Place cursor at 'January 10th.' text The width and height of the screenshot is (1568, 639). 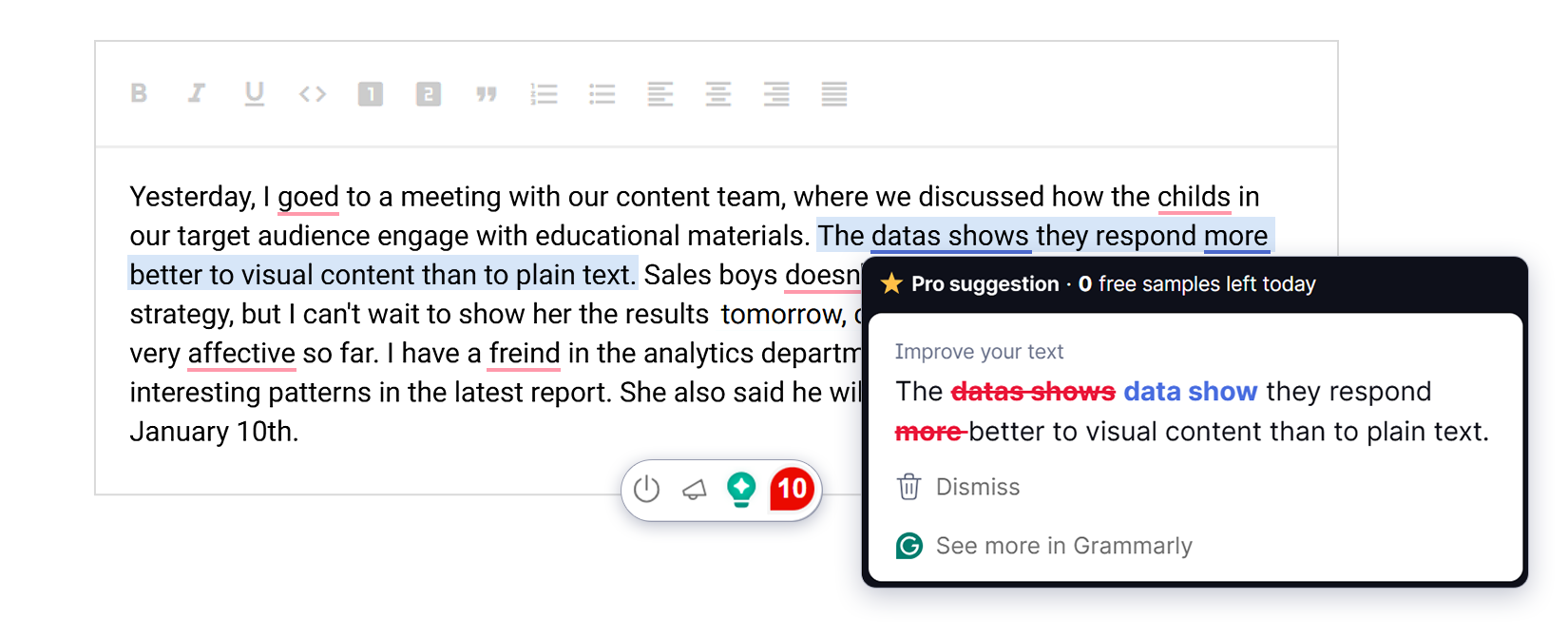pos(214,432)
